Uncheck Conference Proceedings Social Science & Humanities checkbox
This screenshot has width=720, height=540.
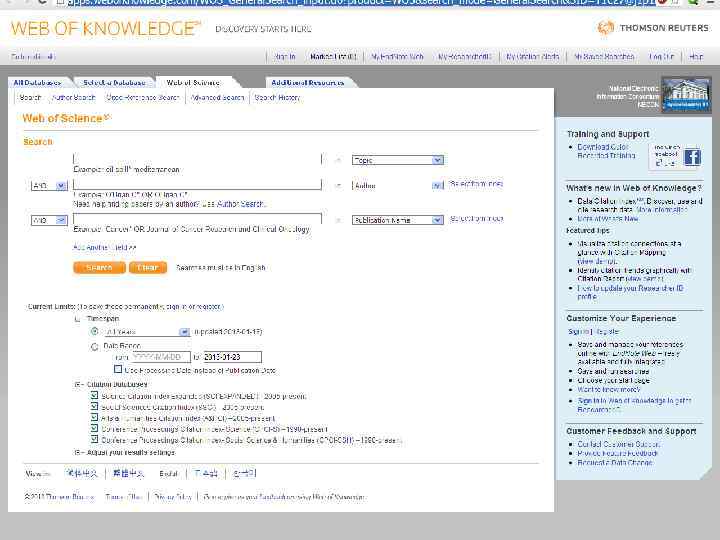pos(94,439)
